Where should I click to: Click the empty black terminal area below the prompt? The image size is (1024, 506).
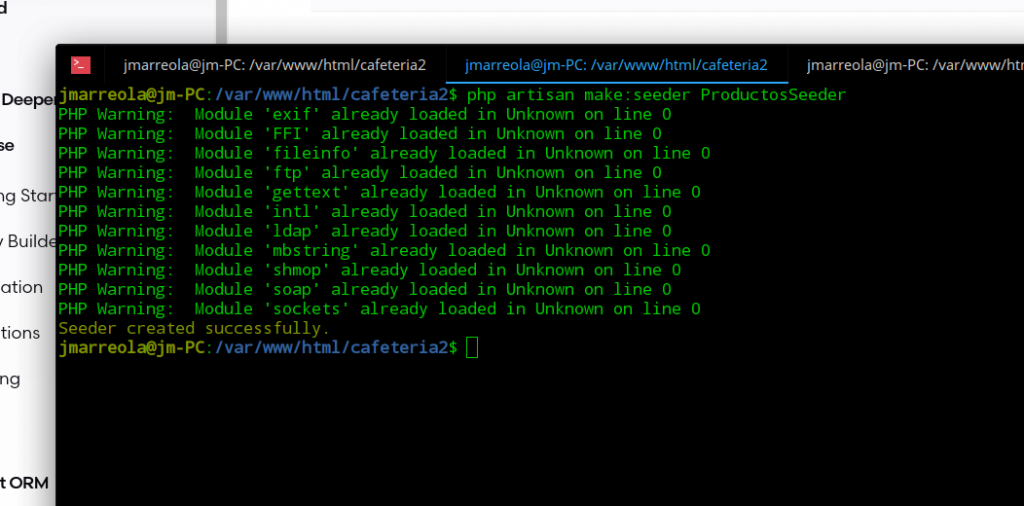coord(540,430)
